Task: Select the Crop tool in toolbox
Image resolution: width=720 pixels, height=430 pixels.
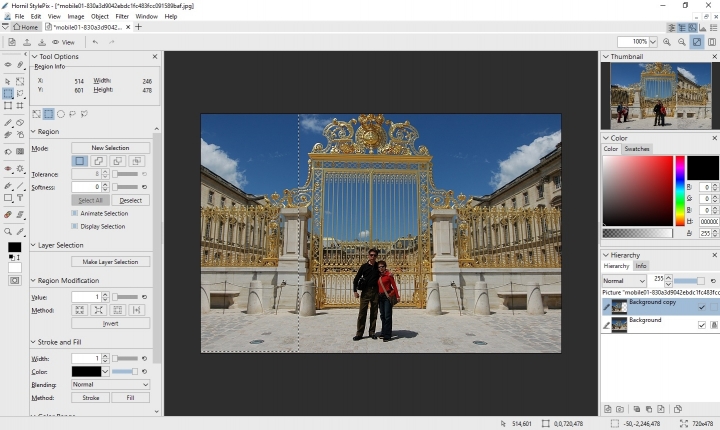Action: 20,106
